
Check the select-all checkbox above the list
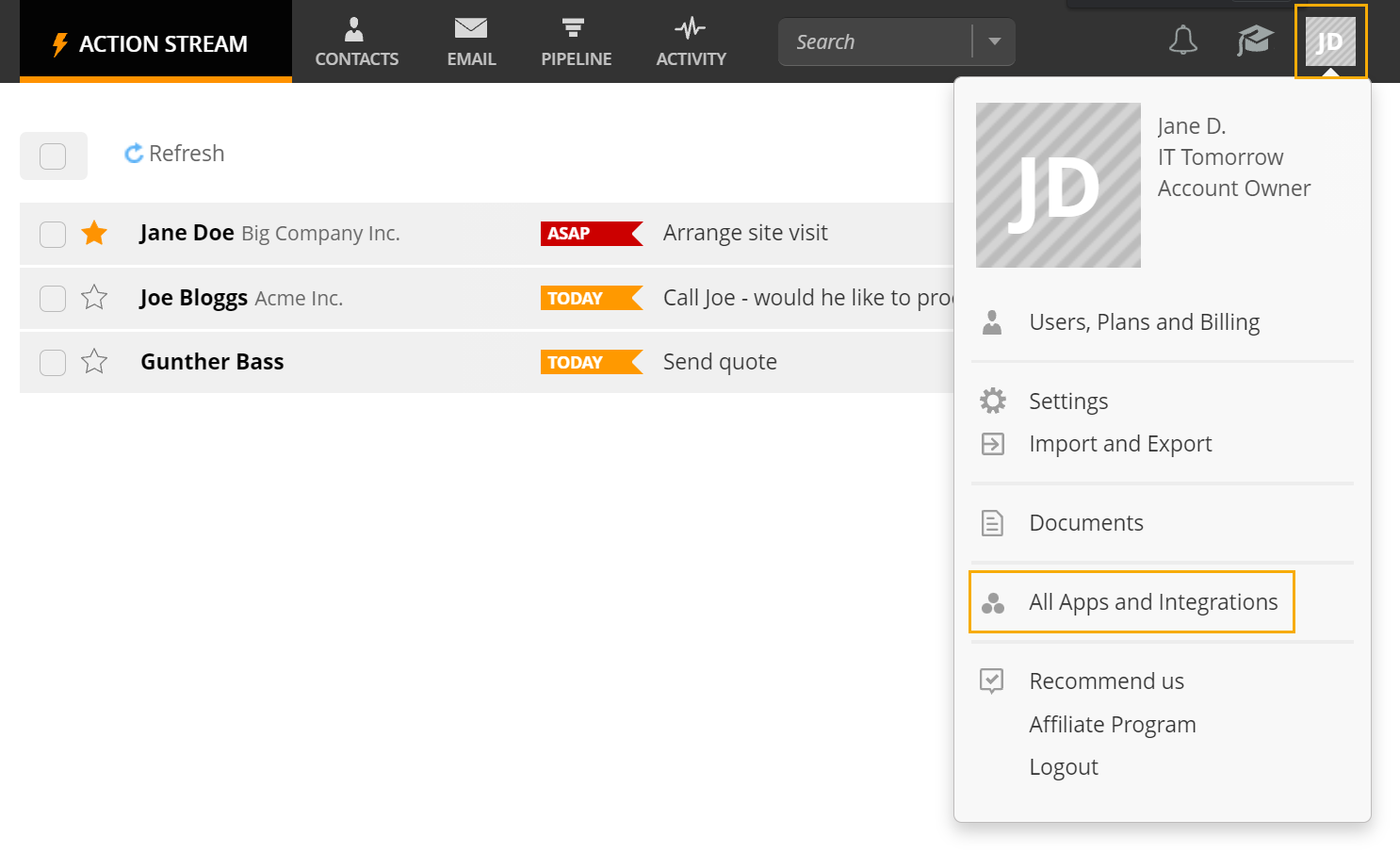pyautogui.click(x=53, y=156)
